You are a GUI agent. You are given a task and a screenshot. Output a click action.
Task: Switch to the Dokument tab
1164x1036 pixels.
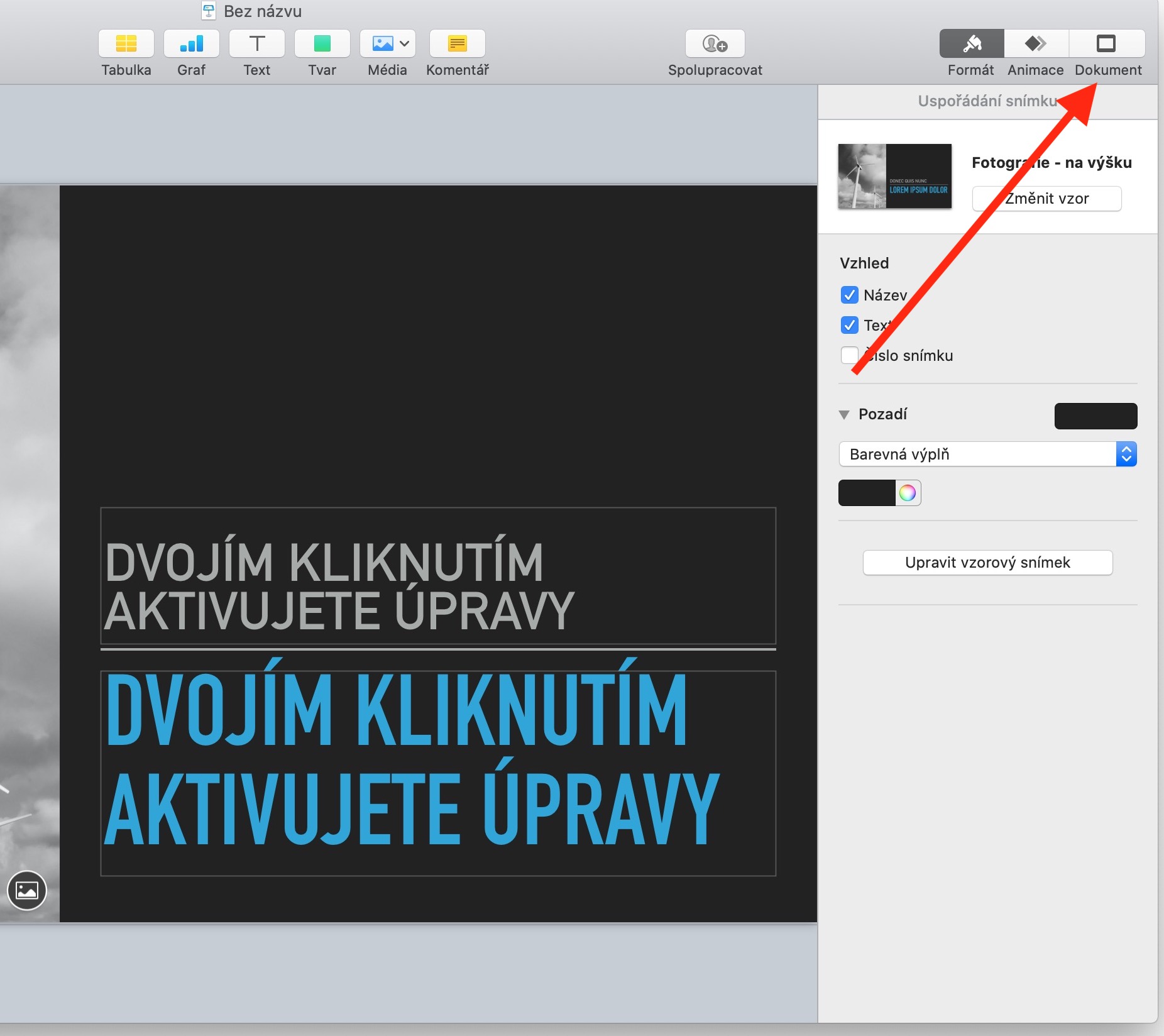[x=1107, y=43]
